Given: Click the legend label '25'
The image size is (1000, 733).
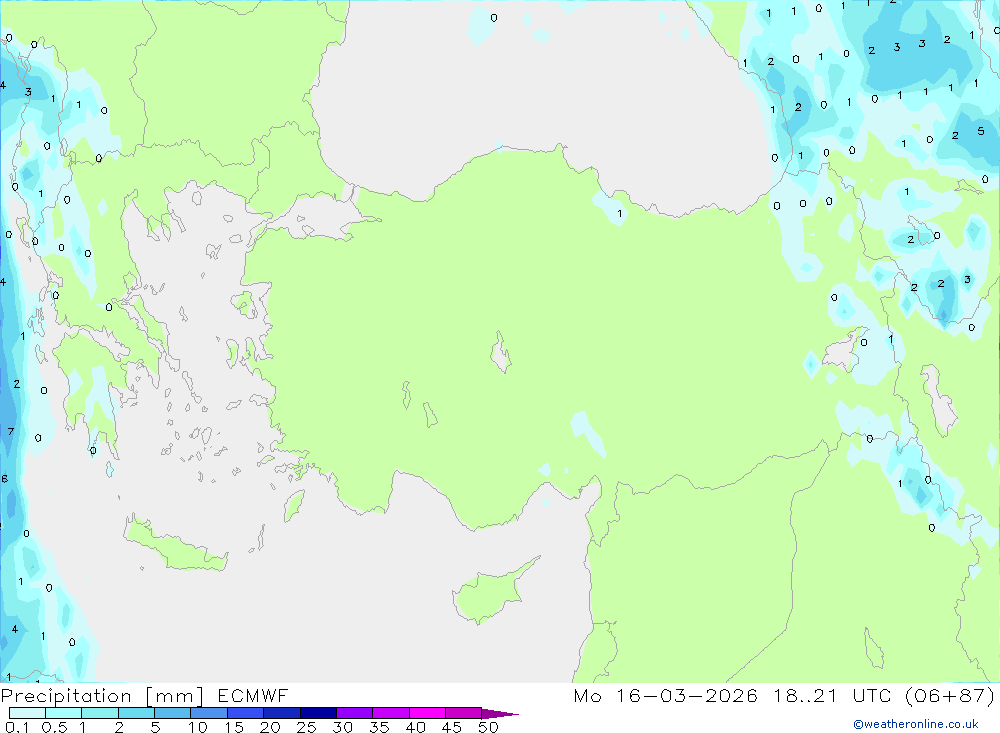Looking at the screenshot, I should (307, 727).
